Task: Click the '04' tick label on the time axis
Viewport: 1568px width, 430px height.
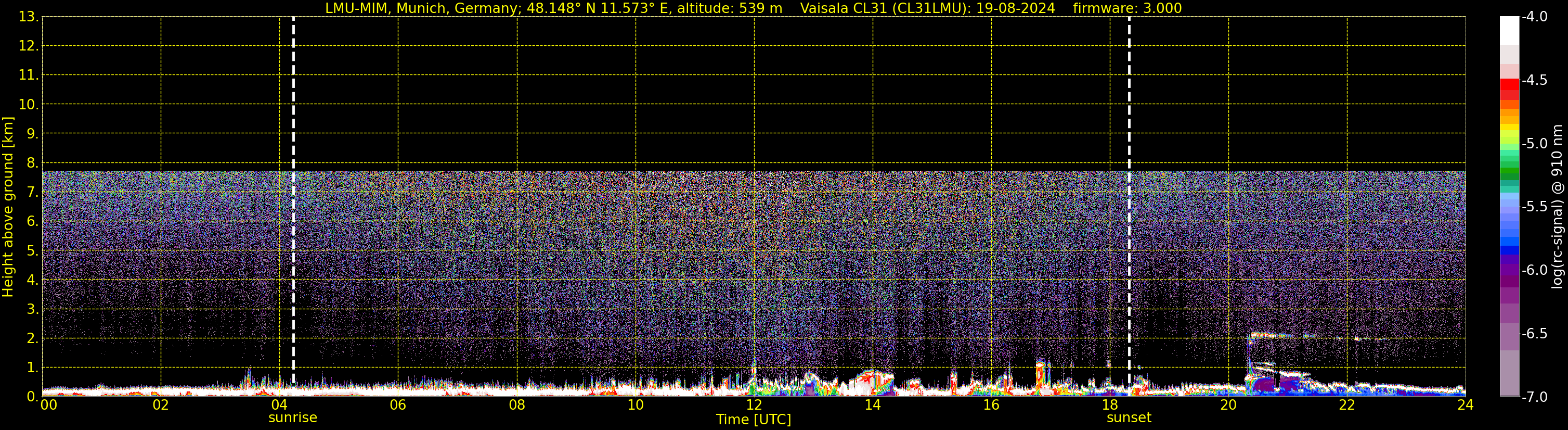Action: [279, 405]
